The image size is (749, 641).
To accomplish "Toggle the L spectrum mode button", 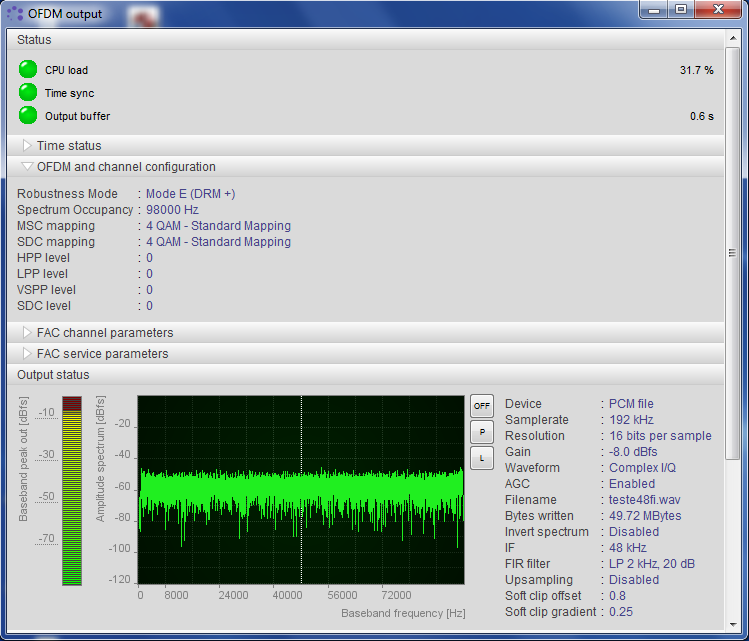I will click(482, 458).
